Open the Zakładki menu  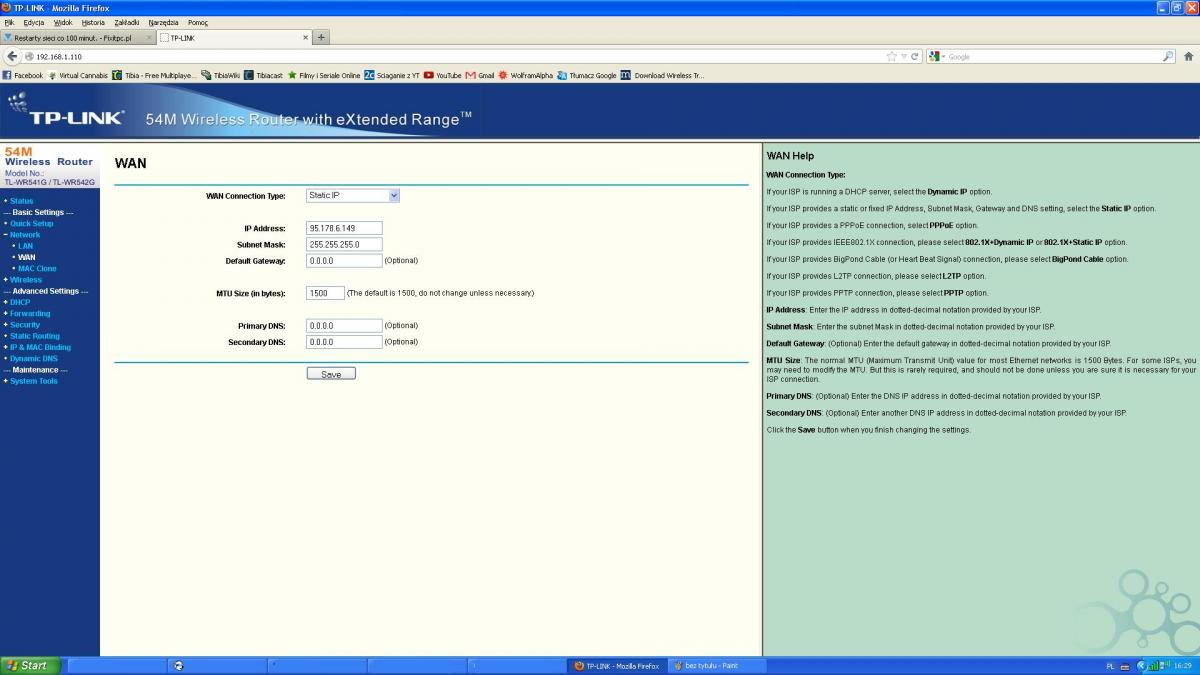(x=127, y=22)
